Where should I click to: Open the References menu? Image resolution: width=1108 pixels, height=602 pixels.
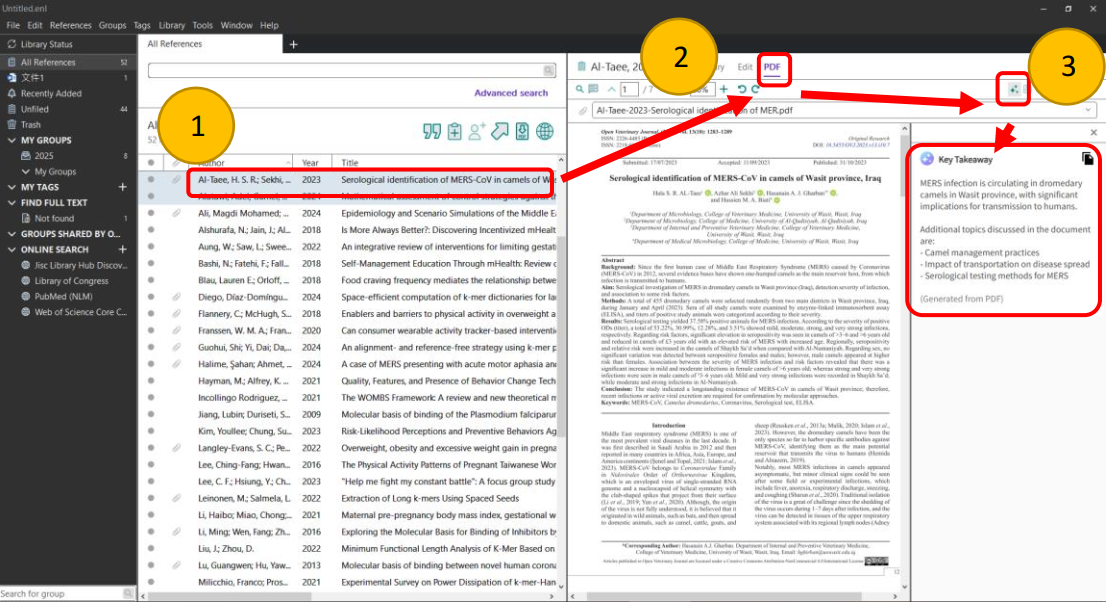pyautogui.click(x=71, y=25)
